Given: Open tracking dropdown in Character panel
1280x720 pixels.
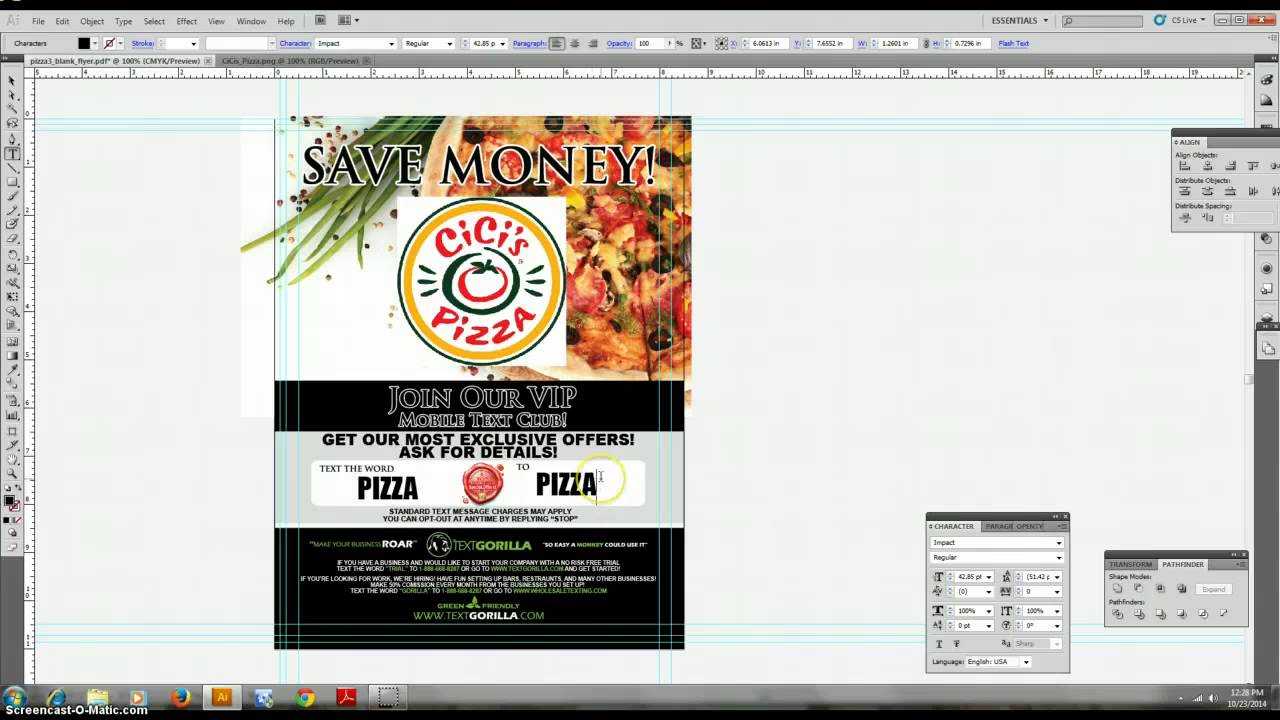Looking at the screenshot, I should (x=1057, y=592).
